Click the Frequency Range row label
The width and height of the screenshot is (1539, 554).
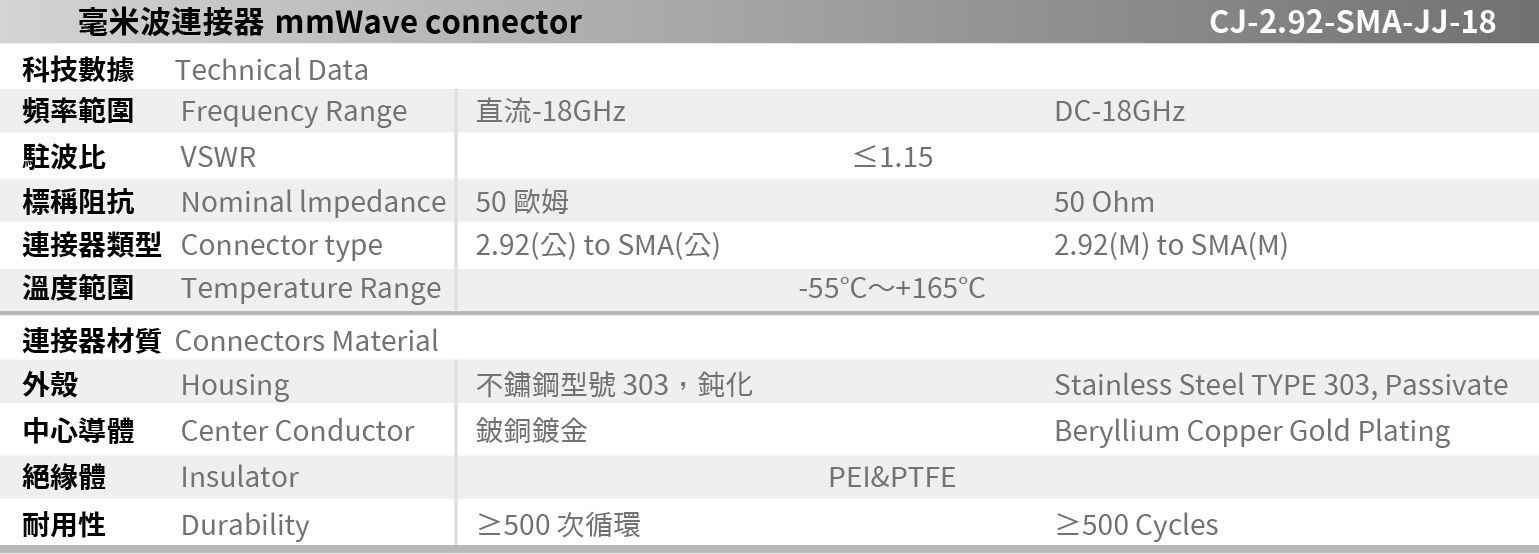[x=293, y=111]
